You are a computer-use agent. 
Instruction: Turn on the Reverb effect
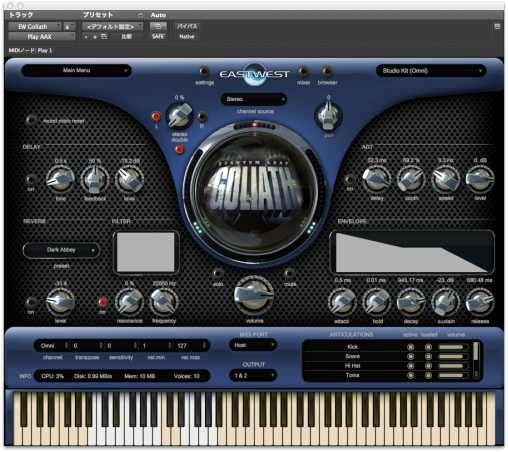tap(31, 302)
